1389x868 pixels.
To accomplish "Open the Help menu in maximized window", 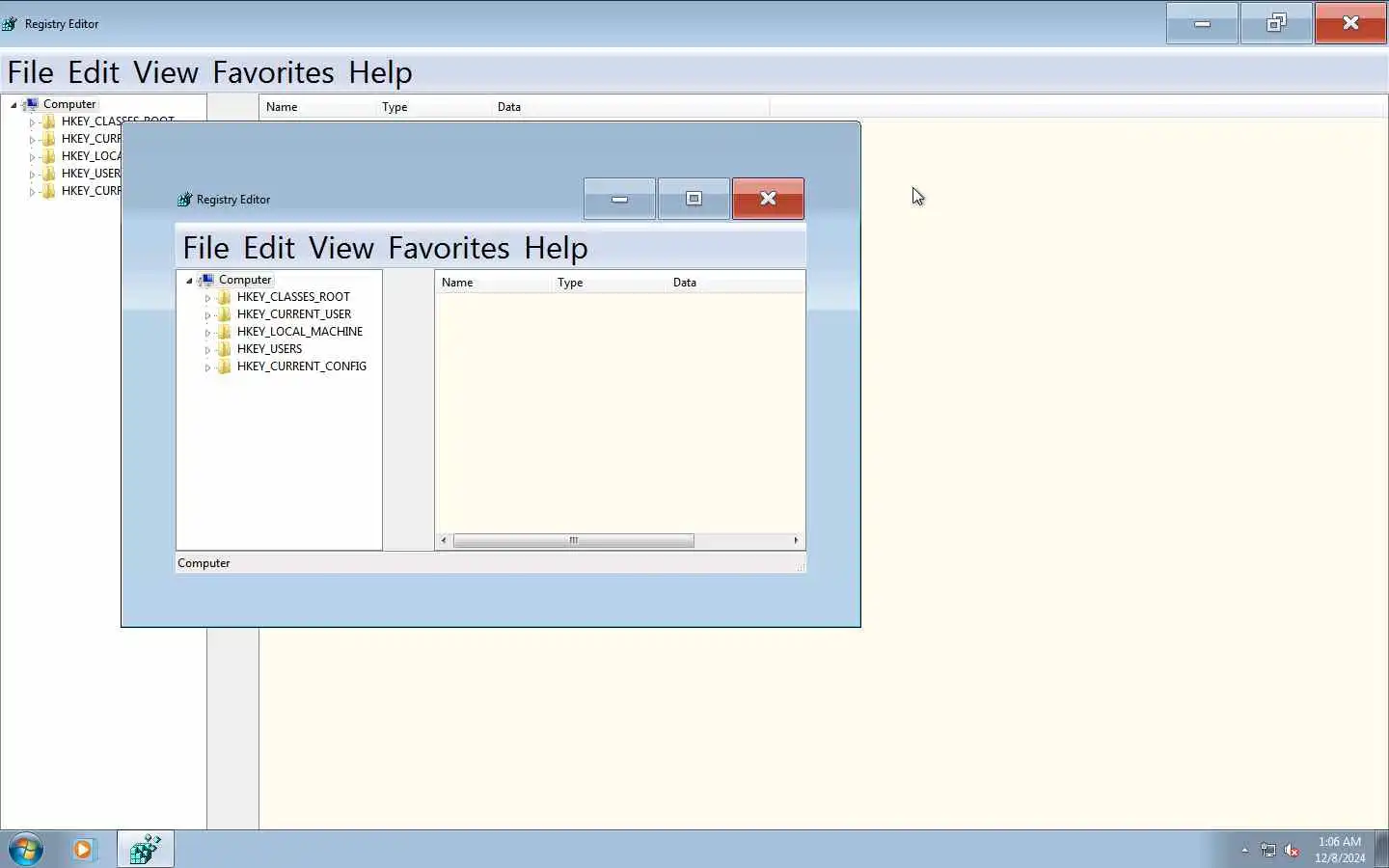I will [381, 73].
